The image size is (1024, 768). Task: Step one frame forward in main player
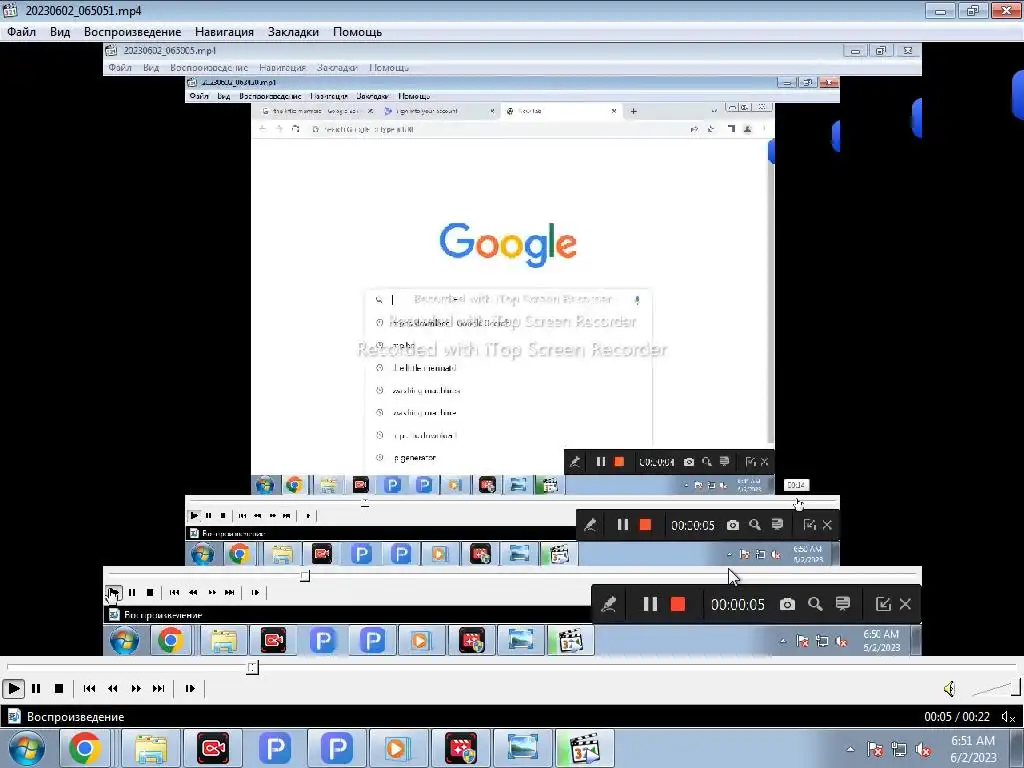click(x=190, y=688)
